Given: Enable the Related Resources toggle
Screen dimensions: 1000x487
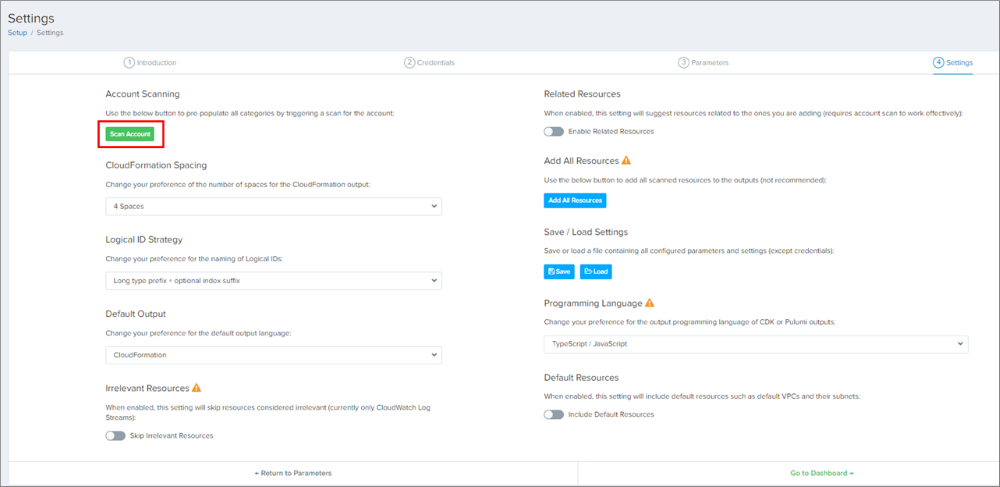Looking at the screenshot, I should pyautogui.click(x=554, y=131).
